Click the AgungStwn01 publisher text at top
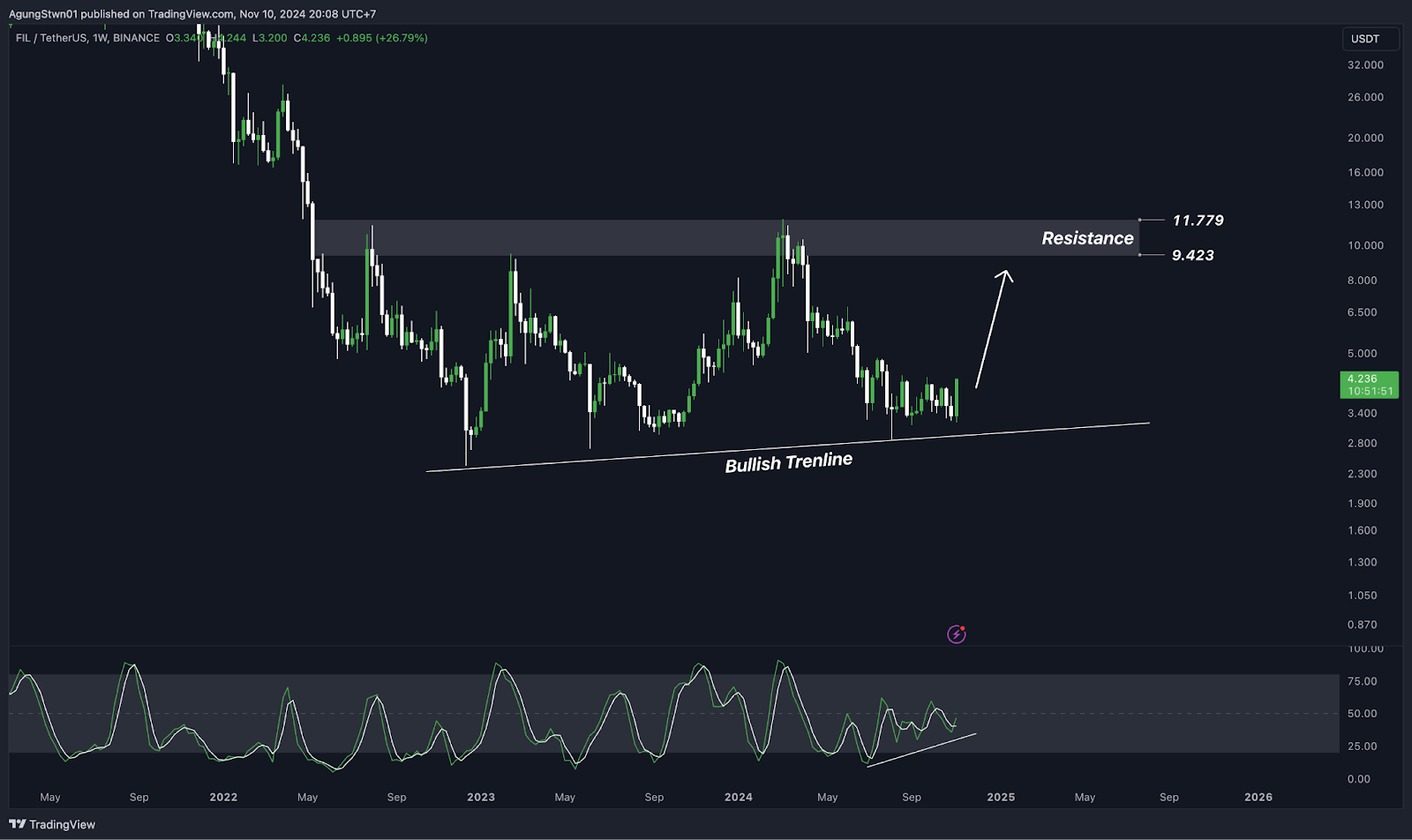Viewport: 1412px width, 840px height. coord(43,14)
